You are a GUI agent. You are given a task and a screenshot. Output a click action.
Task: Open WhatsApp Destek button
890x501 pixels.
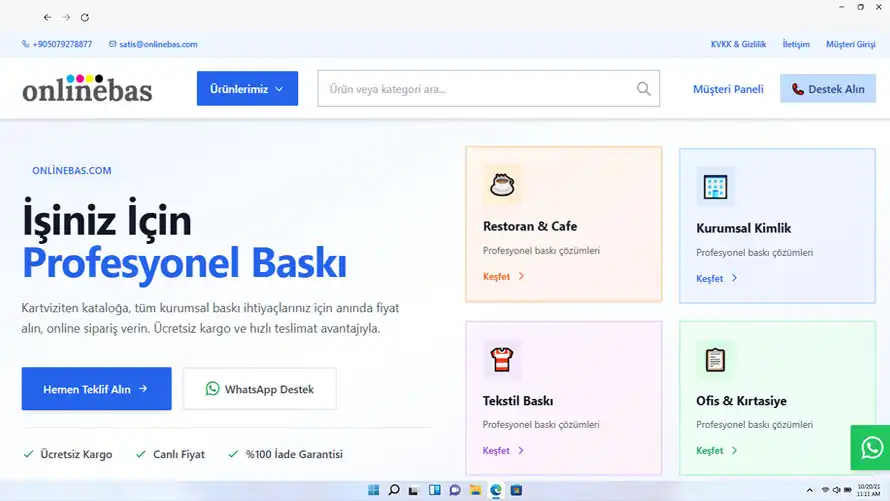pyautogui.click(x=259, y=389)
